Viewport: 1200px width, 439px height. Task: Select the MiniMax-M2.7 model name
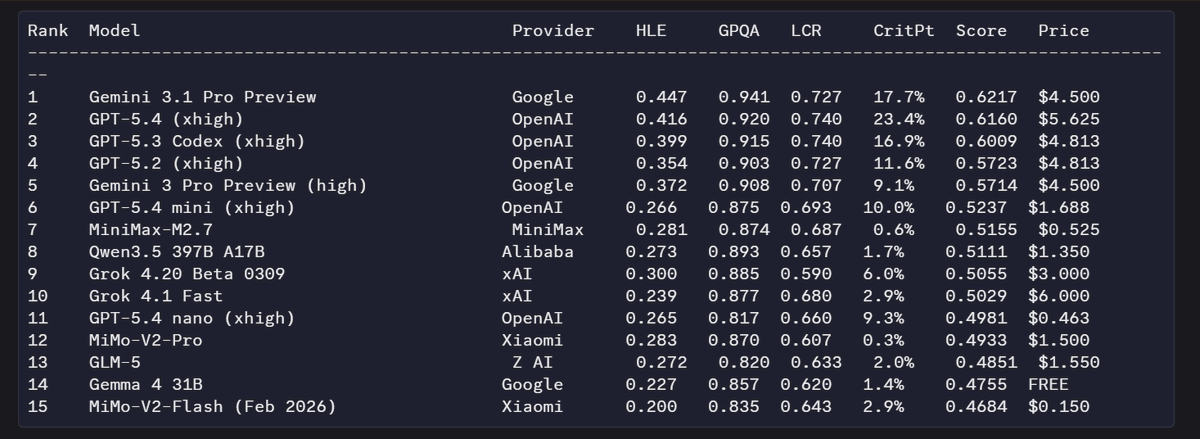pyautogui.click(x=151, y=230)
